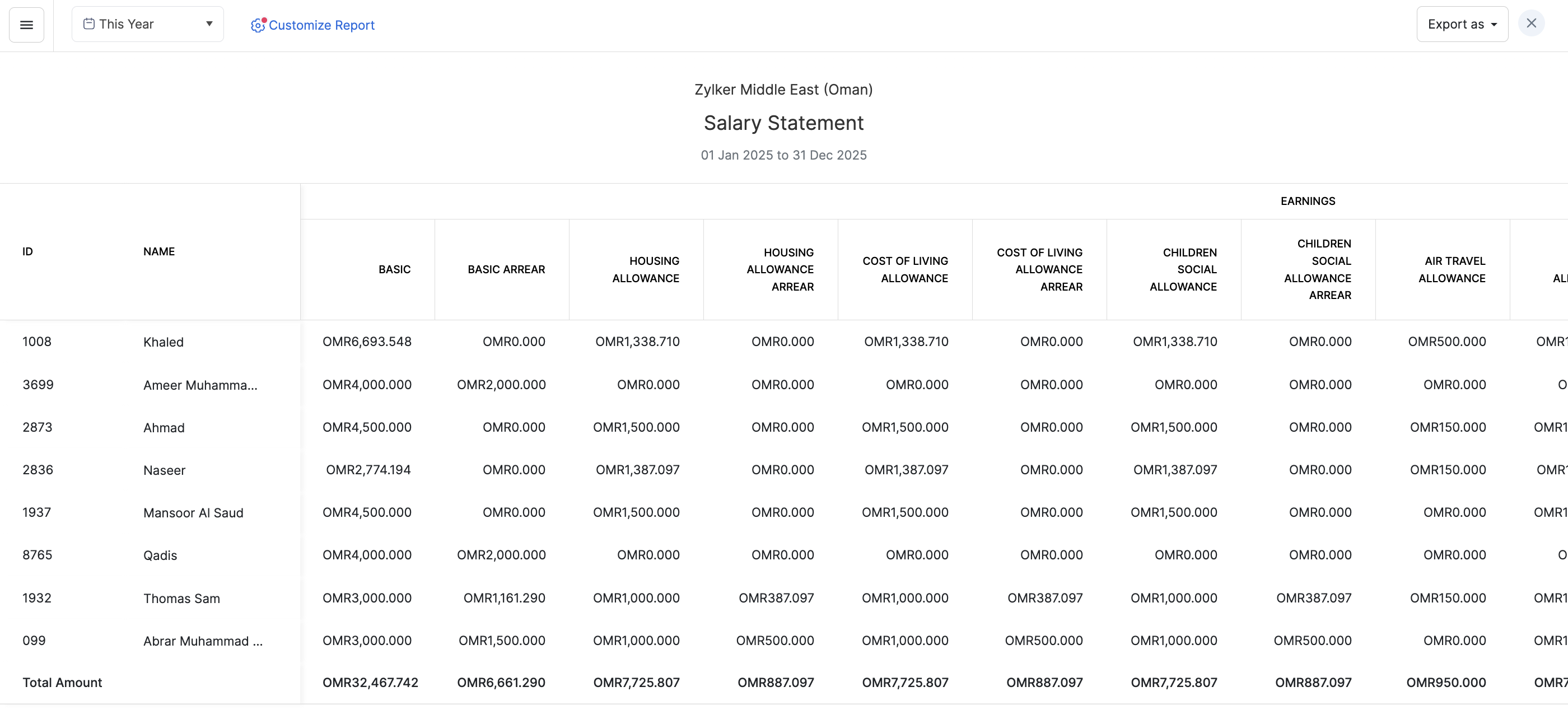Select employee Khaled row name
Screen dimensions: 1568x710
[163, 342]
